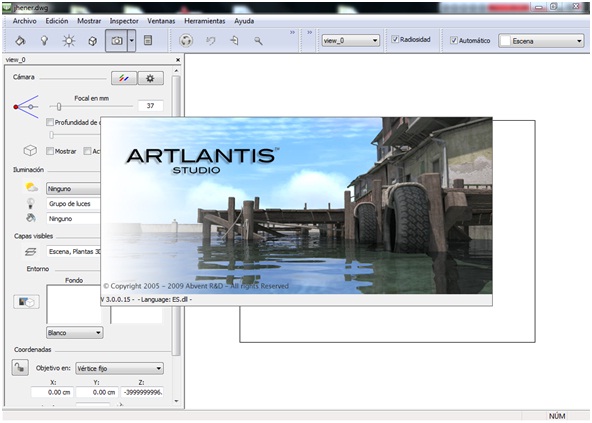Select the zoom magnifier tool

(x=258, y=41)
